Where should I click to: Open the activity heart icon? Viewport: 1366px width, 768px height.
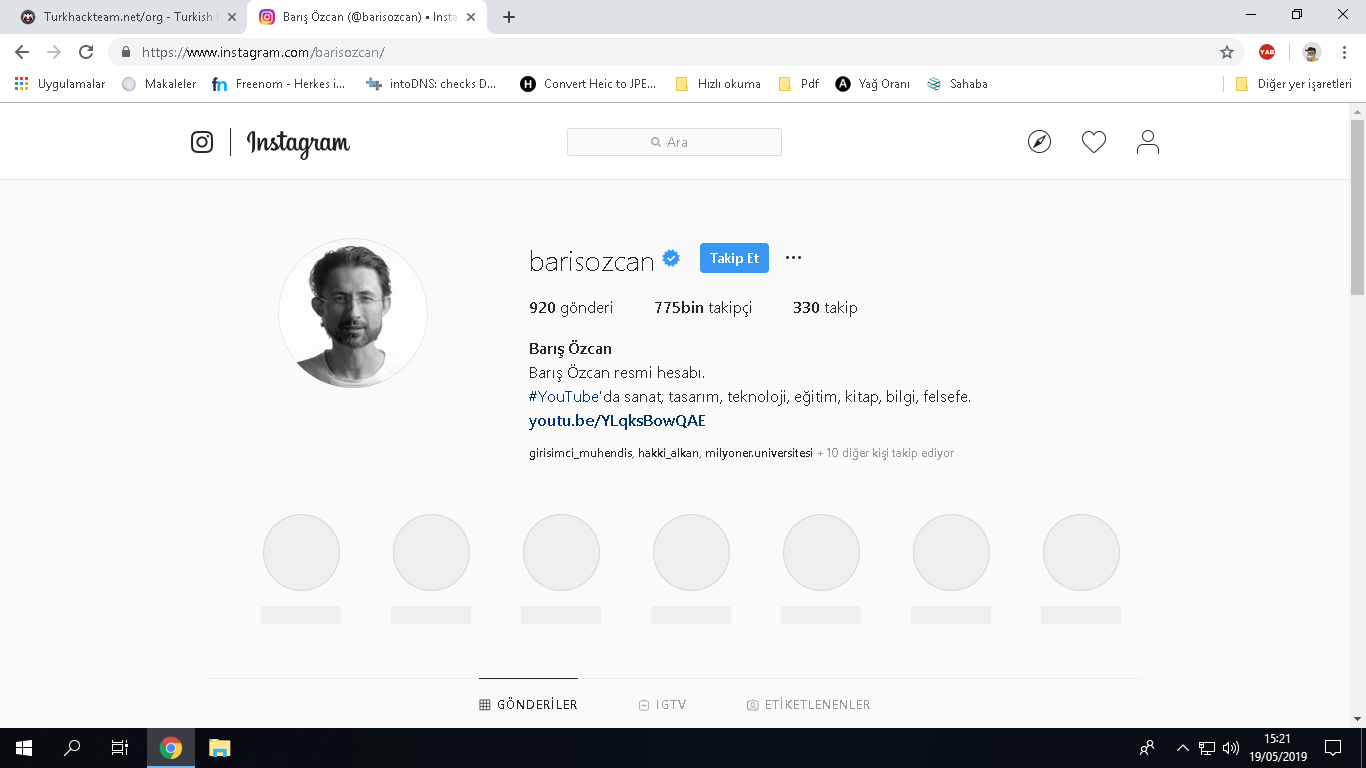point(1094,142)
